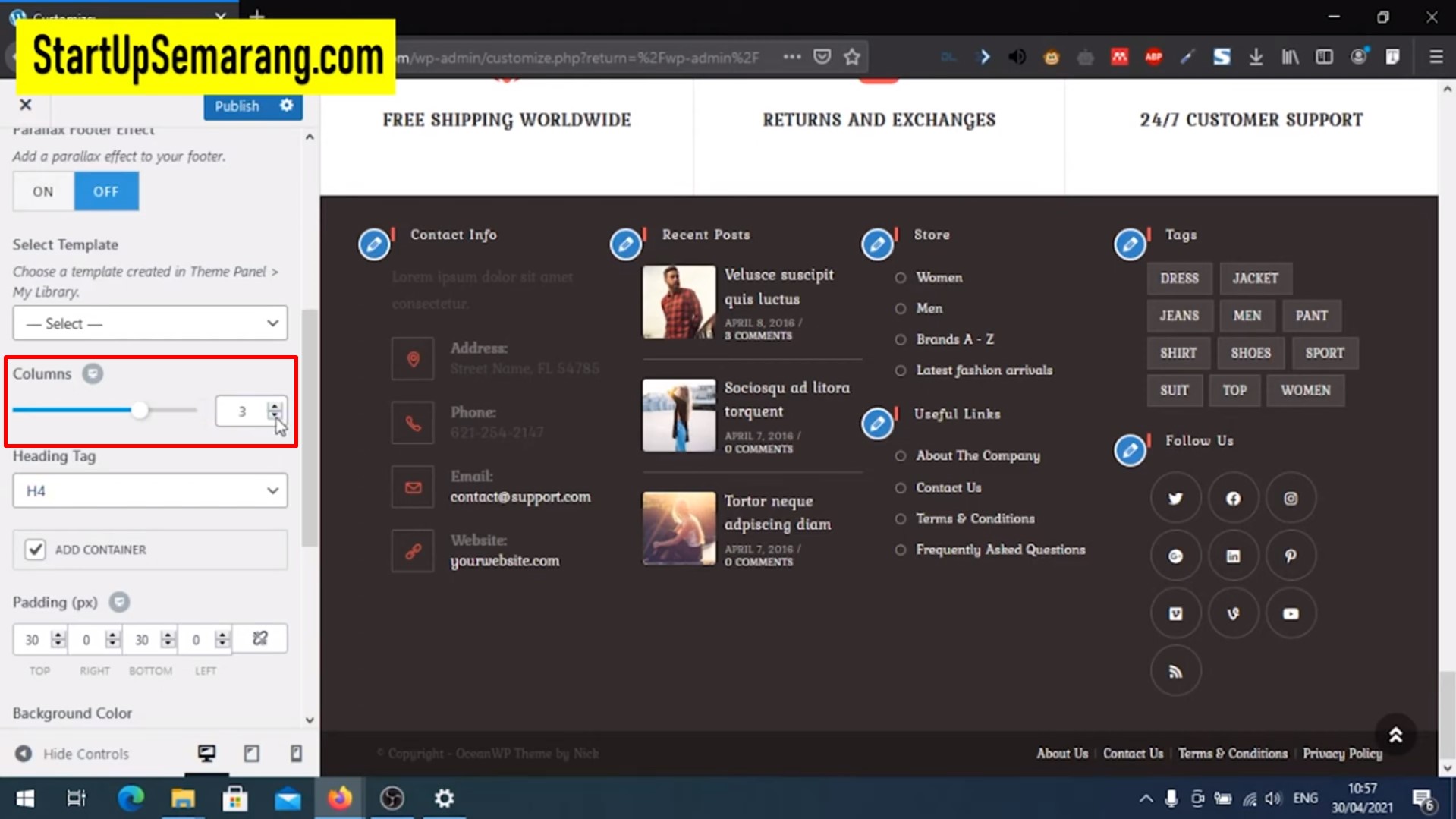The height and width of the screenshot is (819, 1456).
Task: Toggle the Add Container checkbox
Action: point(35,549)
